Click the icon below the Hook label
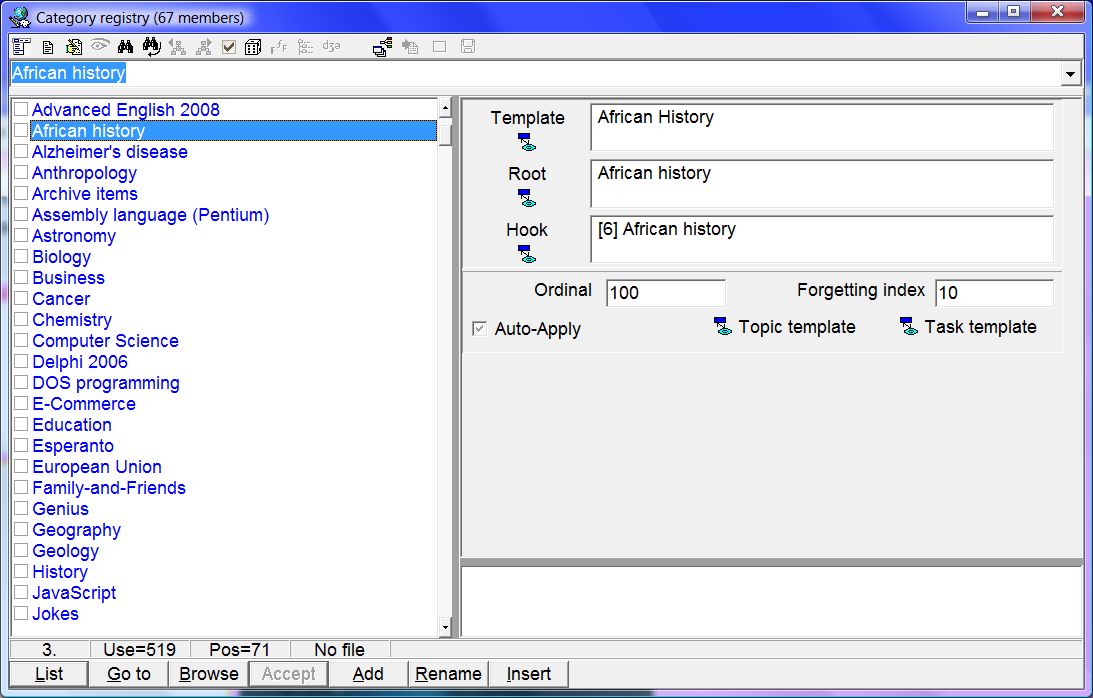Image resolution: width=1093 pixels, height=698 pixels. tap(527, 254)
